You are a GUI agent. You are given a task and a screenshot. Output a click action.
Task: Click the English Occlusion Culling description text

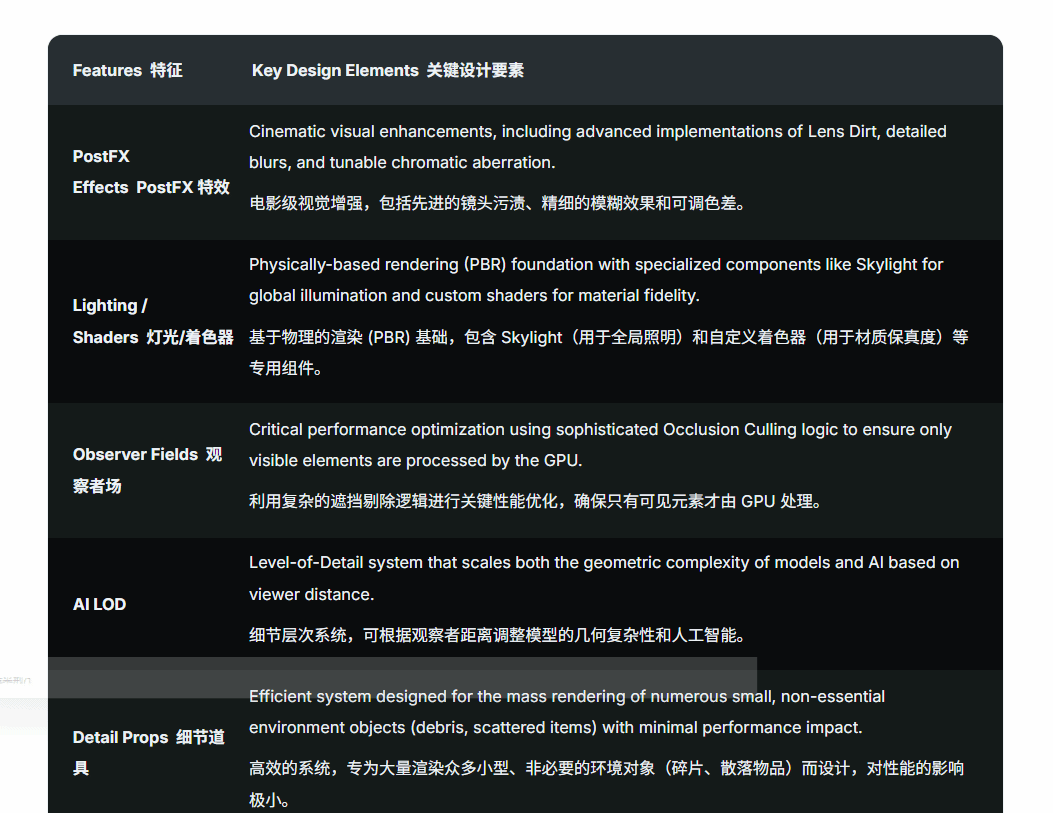[x=599, y=445]
